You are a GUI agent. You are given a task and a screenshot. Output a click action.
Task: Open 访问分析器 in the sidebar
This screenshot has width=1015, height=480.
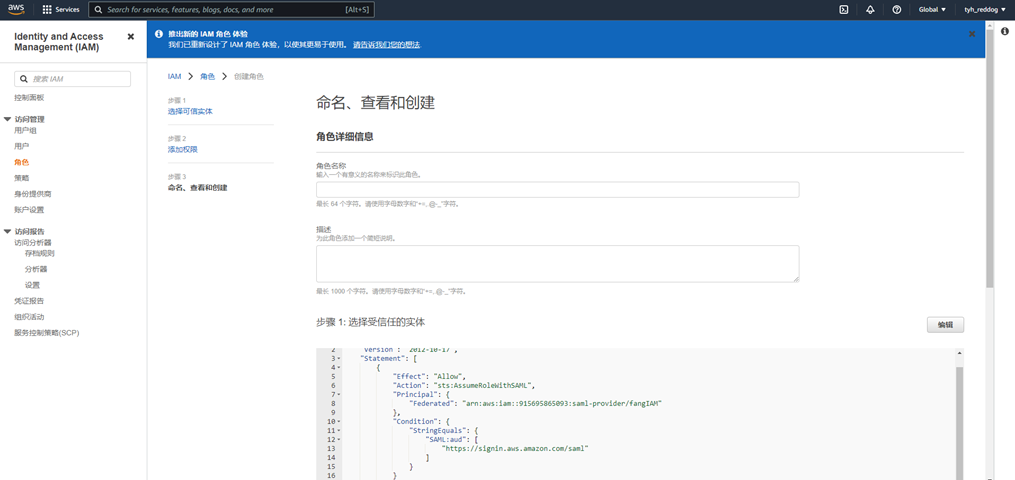point(33,243)
